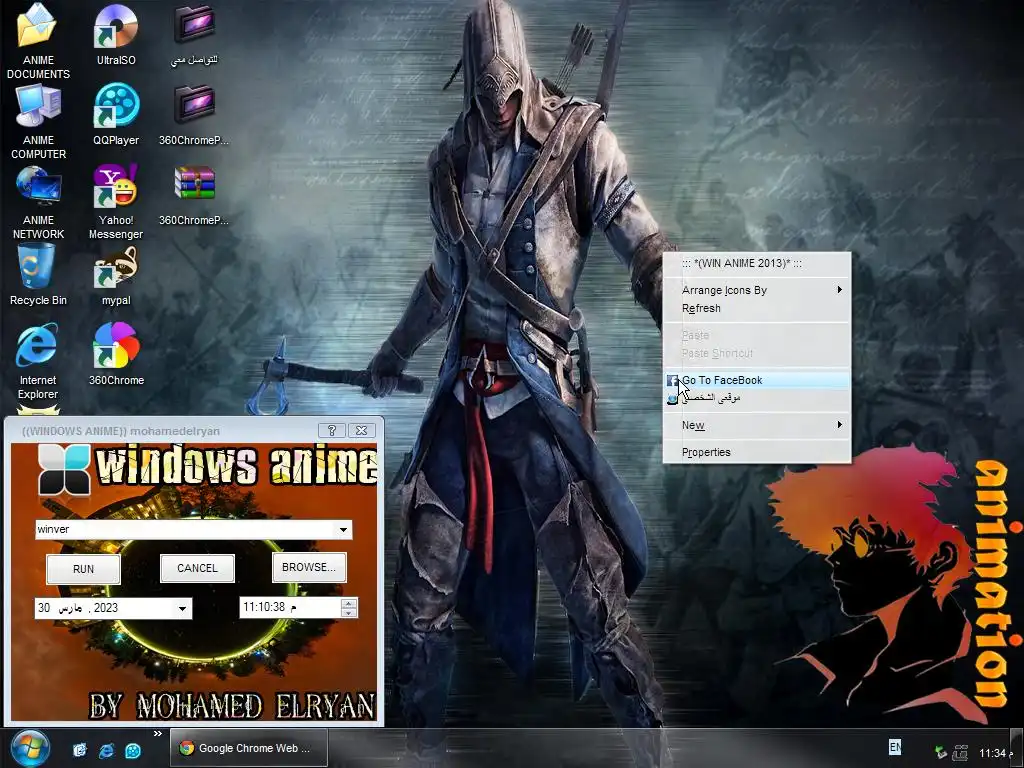Choose Arrange Icons By submenu
Viewport: 1024px width, 768px height.
[757, 290]
